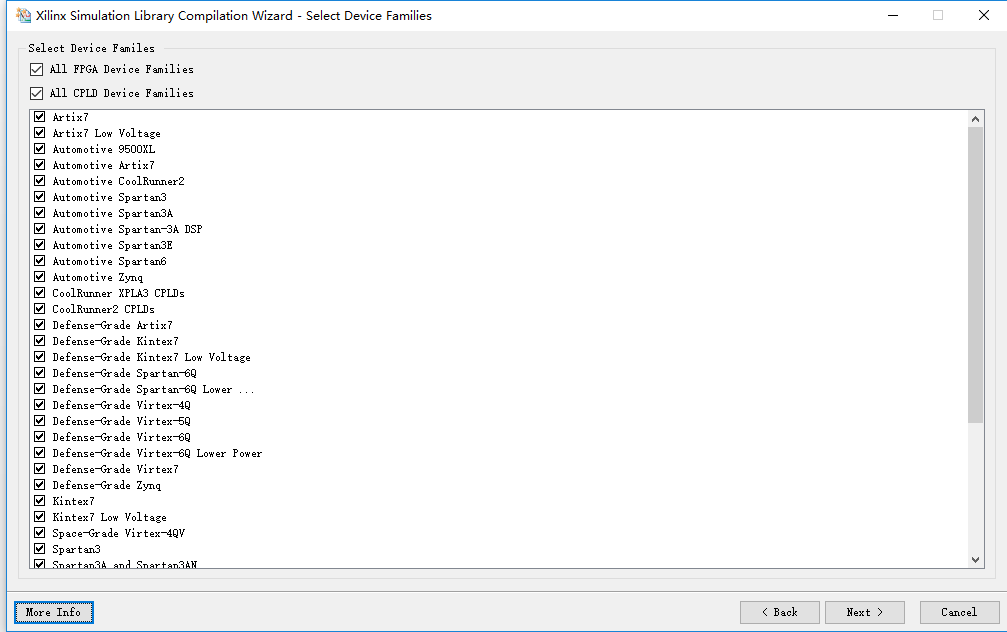Uncheck All CPLD Device Families checkbox
The width and height of the screenshot is (1007, 632).
[37, 93]
